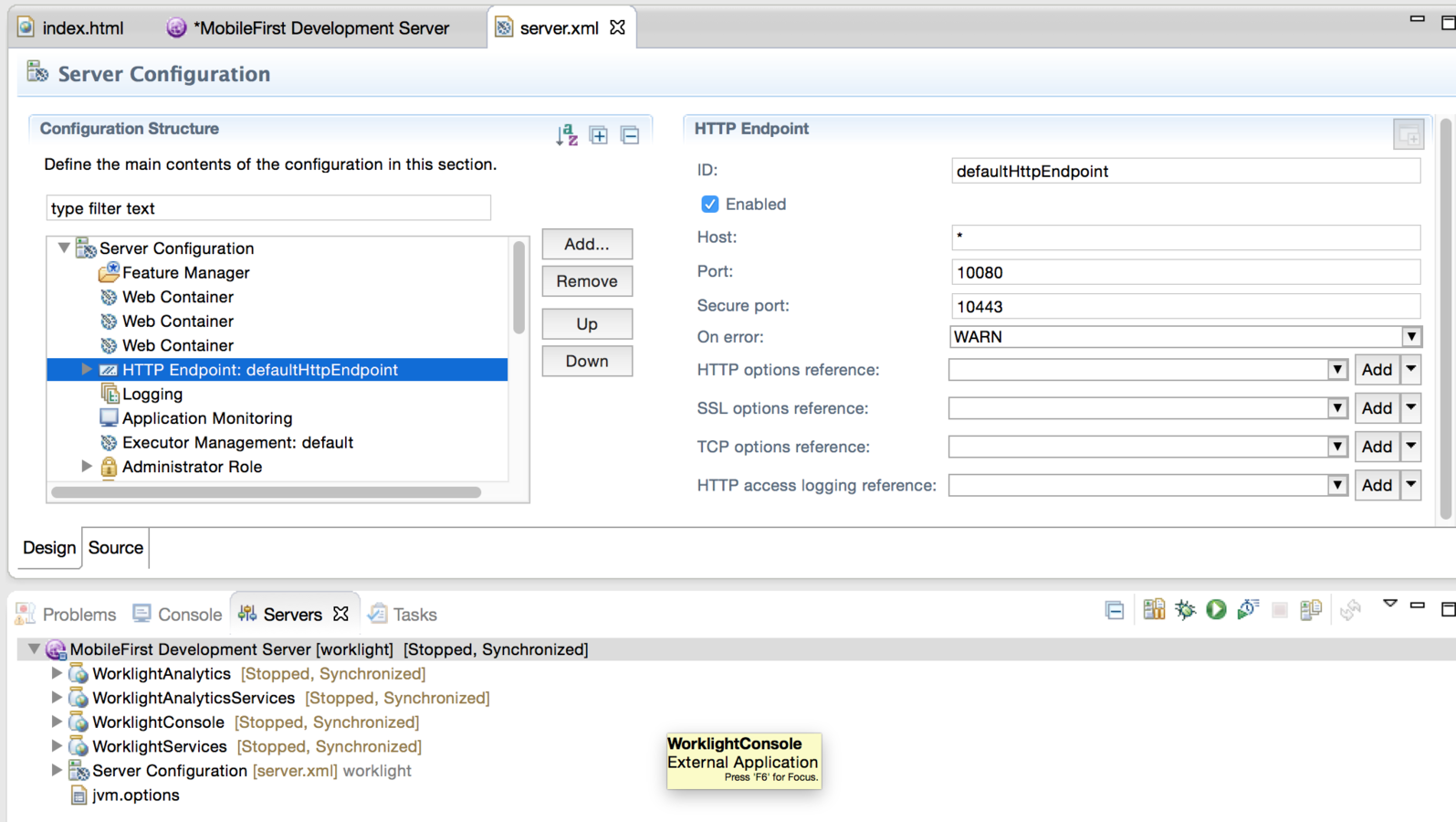Image resolution: width=1456 pixels, height=822 pixels.
Task: Click the Remove button
Action: coord(587,281)
